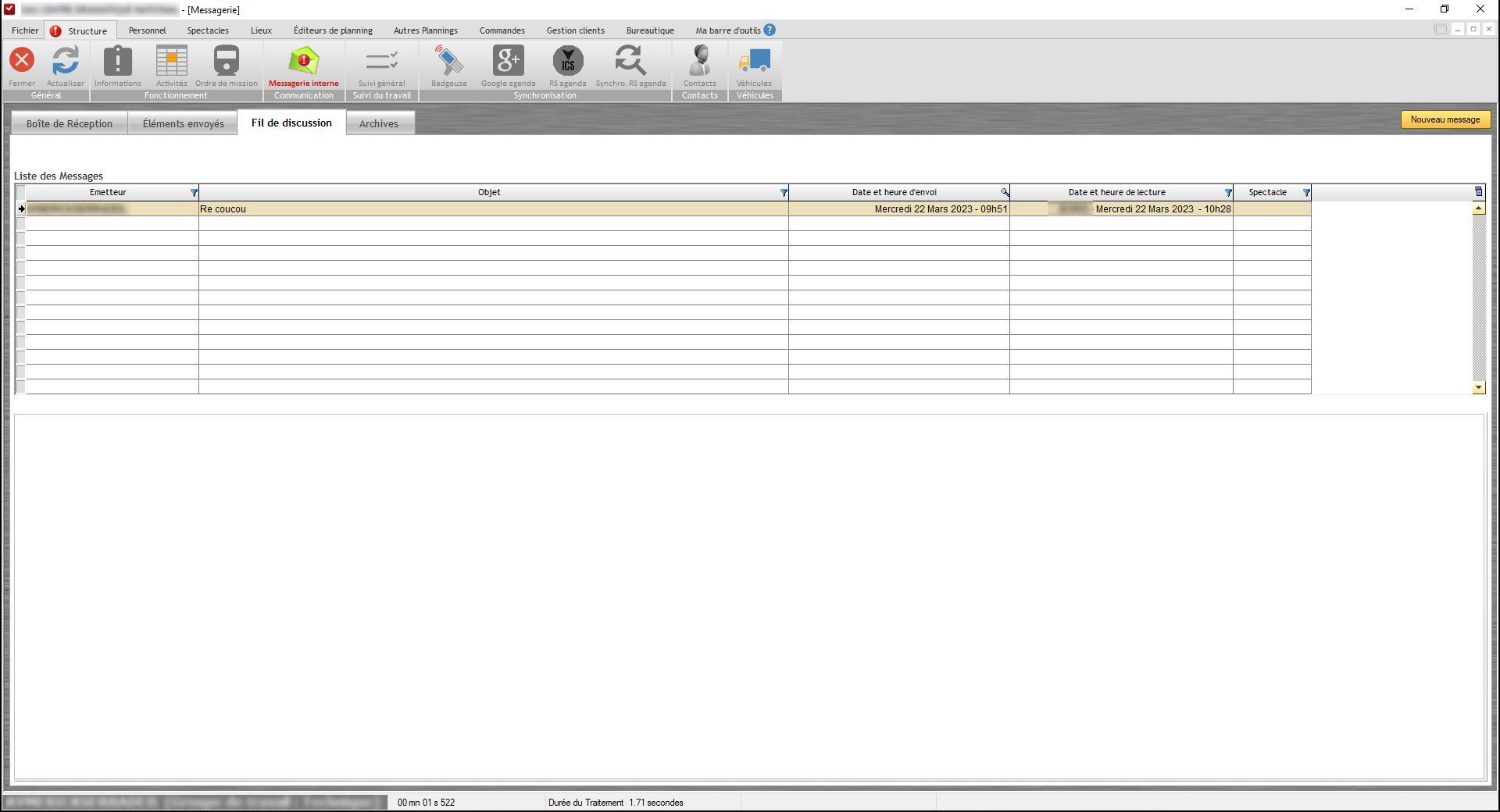Click the Objet column header

[489, 192]
